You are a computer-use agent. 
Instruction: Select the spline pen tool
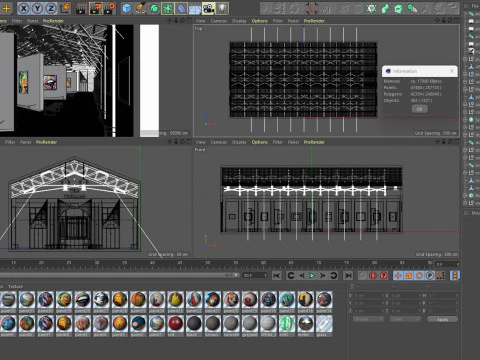[x=140, y=8]
